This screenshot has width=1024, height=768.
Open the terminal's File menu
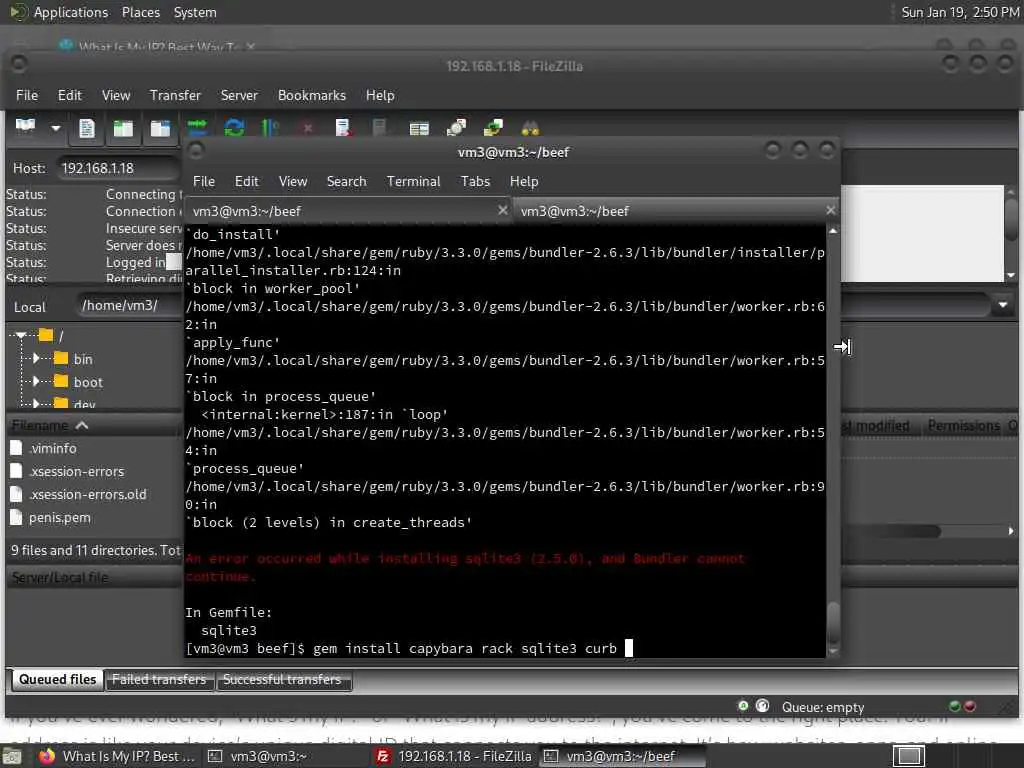[x=204, y=182]
